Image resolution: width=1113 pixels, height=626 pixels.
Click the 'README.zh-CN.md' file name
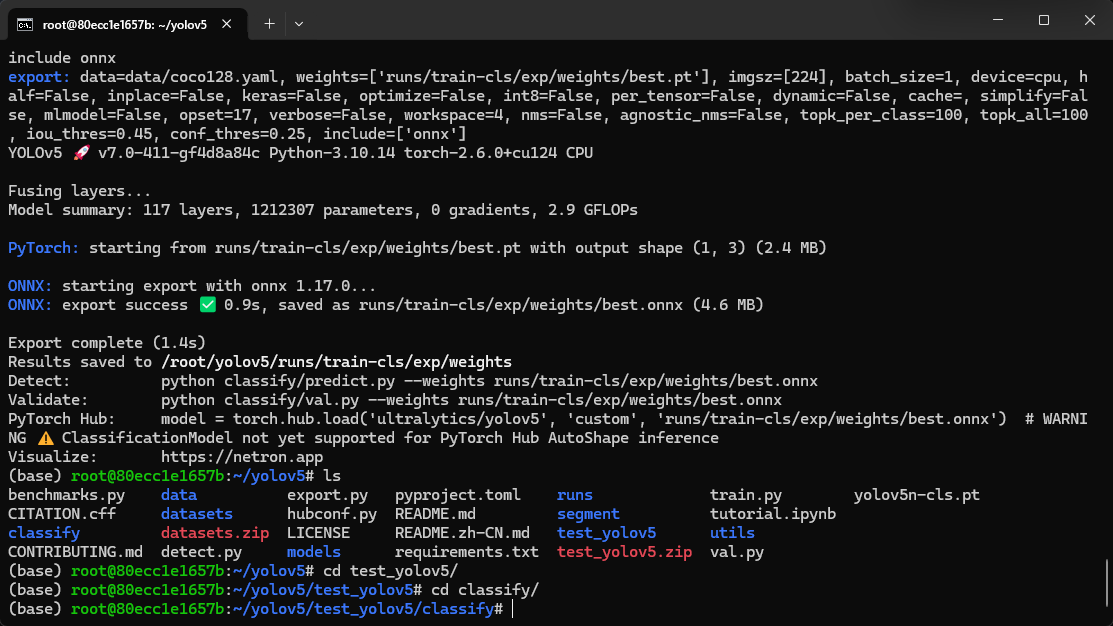click(462, 533)
